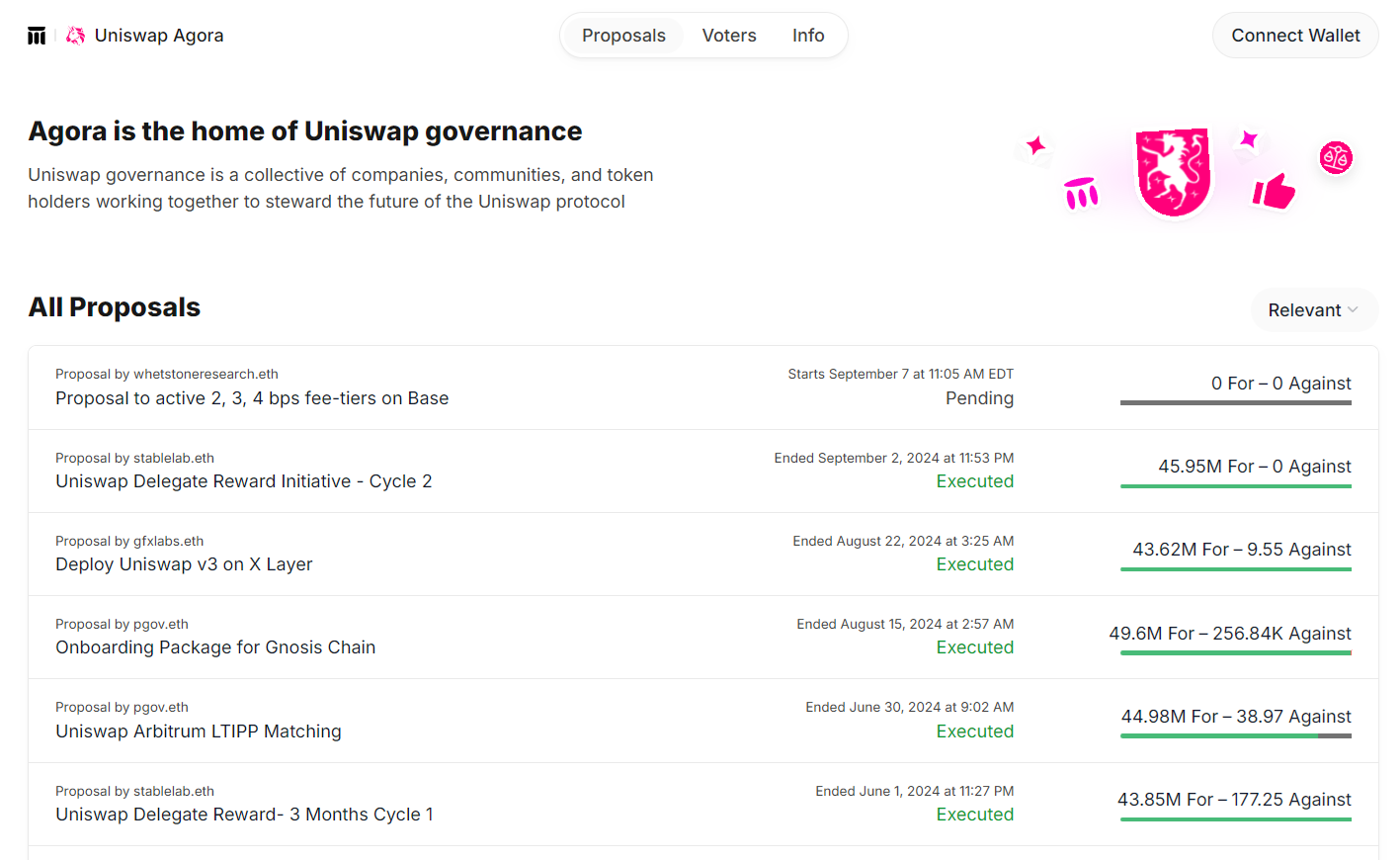This screenshot has height=860, width=1400.
Task: Open the Uniswap Agora home link
Action: (x=158, y=36)
